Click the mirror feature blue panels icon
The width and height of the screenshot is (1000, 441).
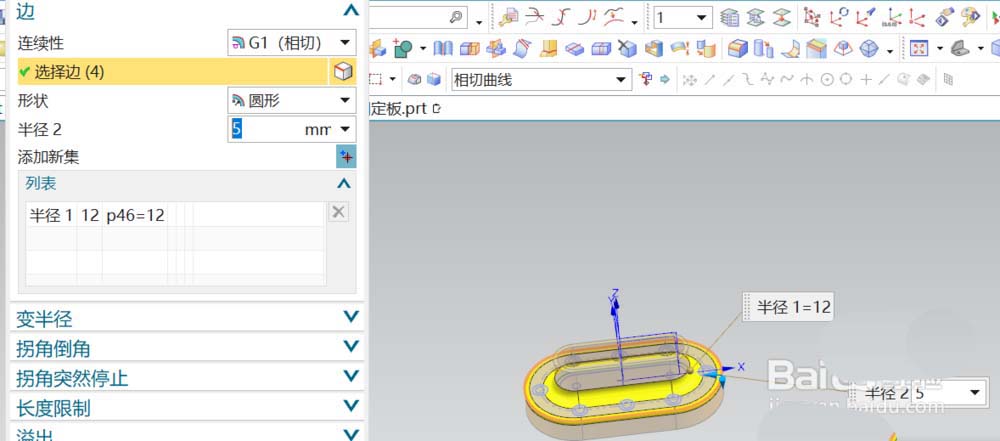pyautogui.click(x=443, y=48)
